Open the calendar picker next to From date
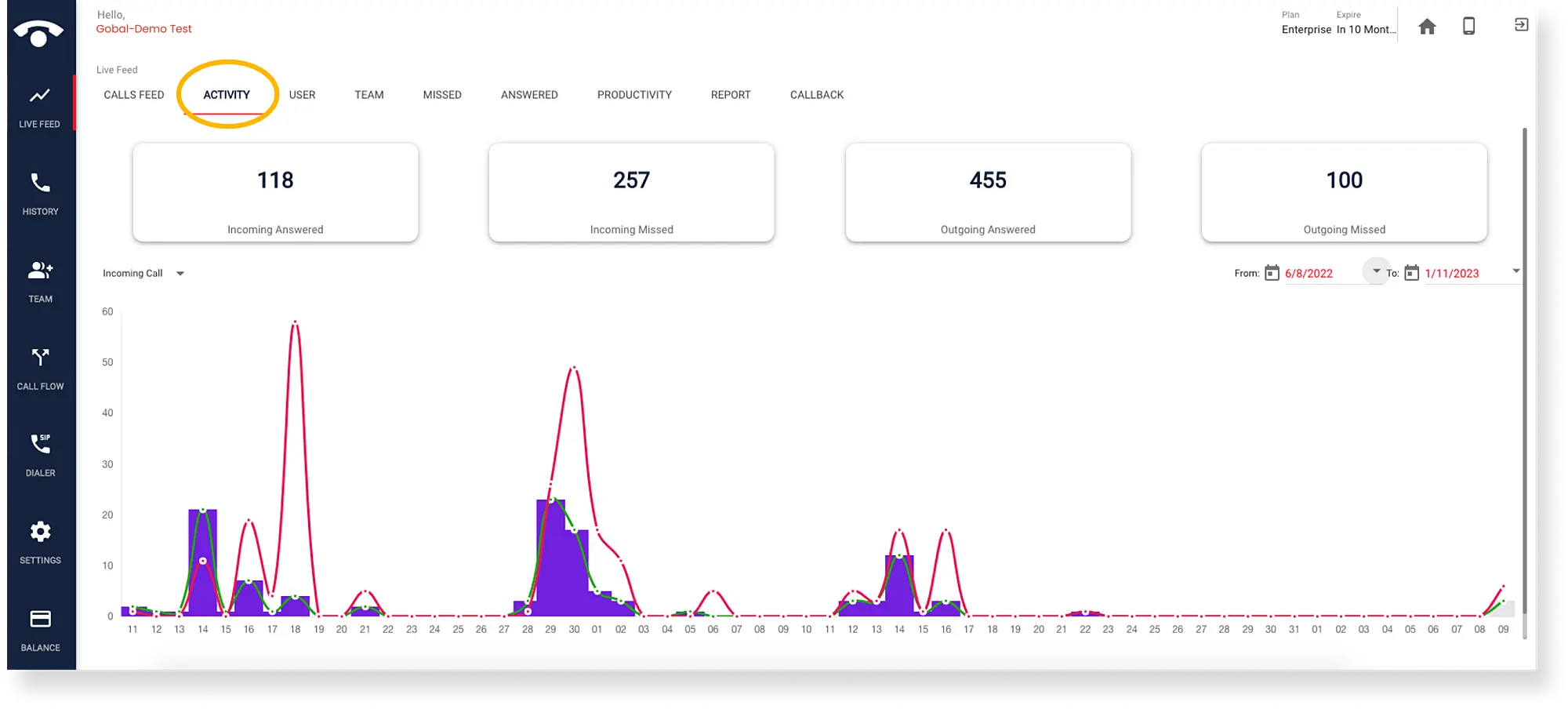 point(1272,272)
